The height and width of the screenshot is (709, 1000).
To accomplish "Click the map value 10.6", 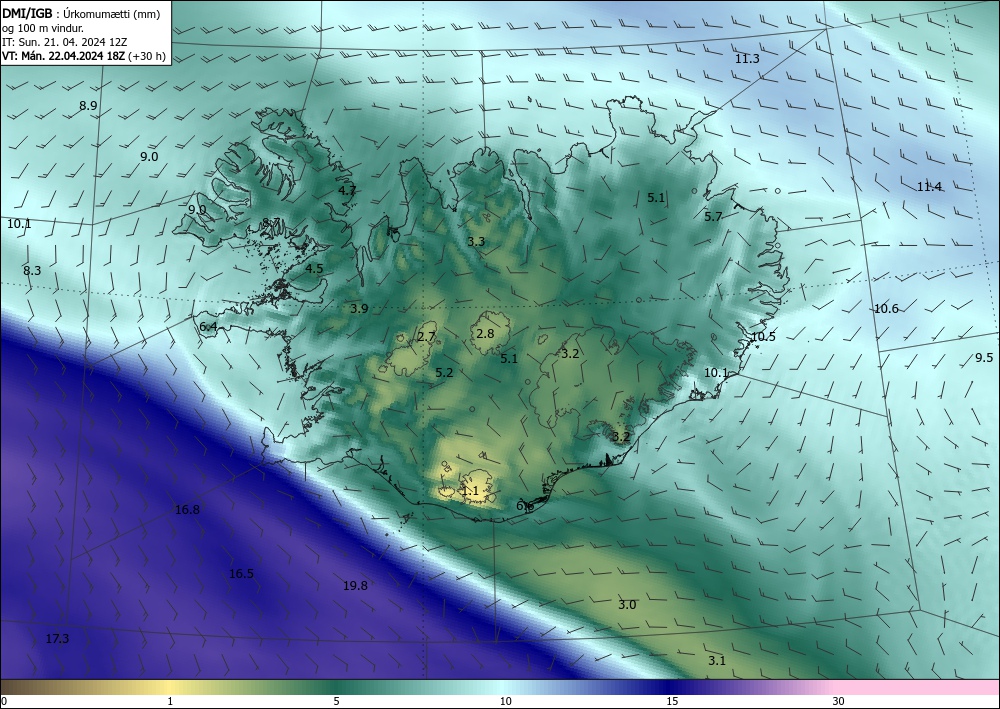I will tap(886, 309).
